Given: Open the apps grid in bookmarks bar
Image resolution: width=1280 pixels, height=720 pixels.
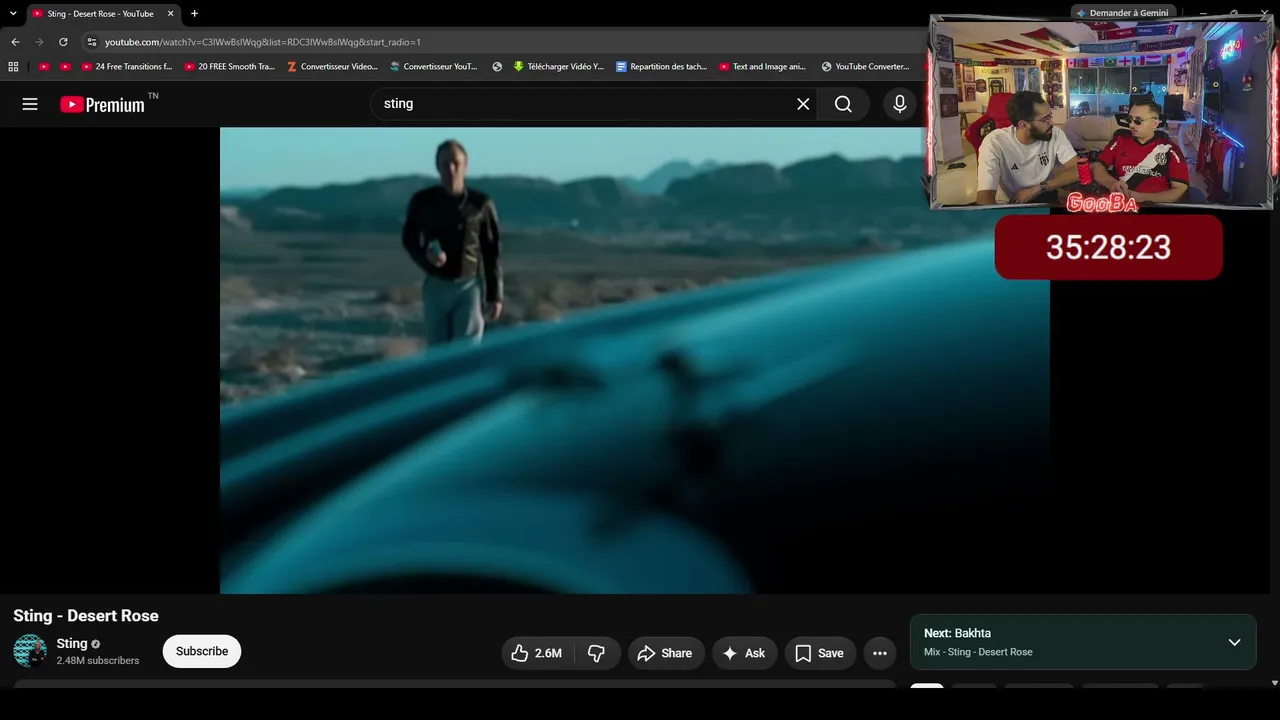Looking at the screenshot, I should pos(13,67).
